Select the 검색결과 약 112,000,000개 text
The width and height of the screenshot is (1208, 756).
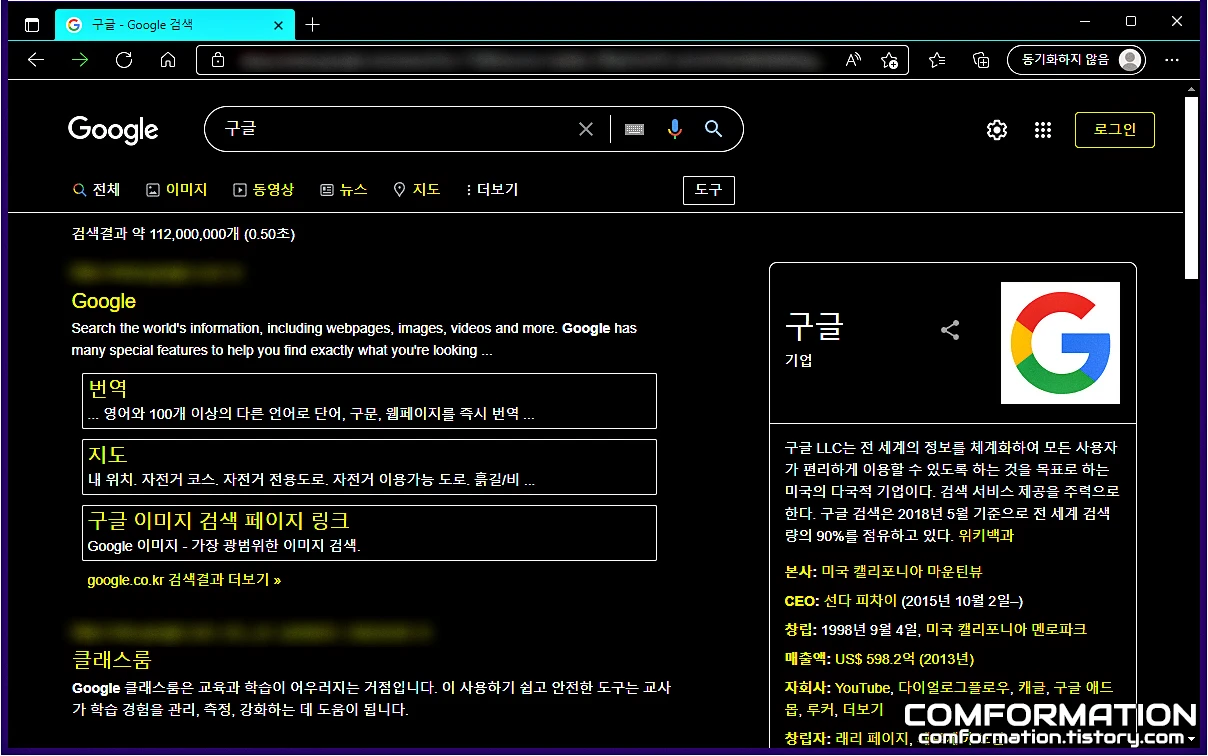click(155, 234)
